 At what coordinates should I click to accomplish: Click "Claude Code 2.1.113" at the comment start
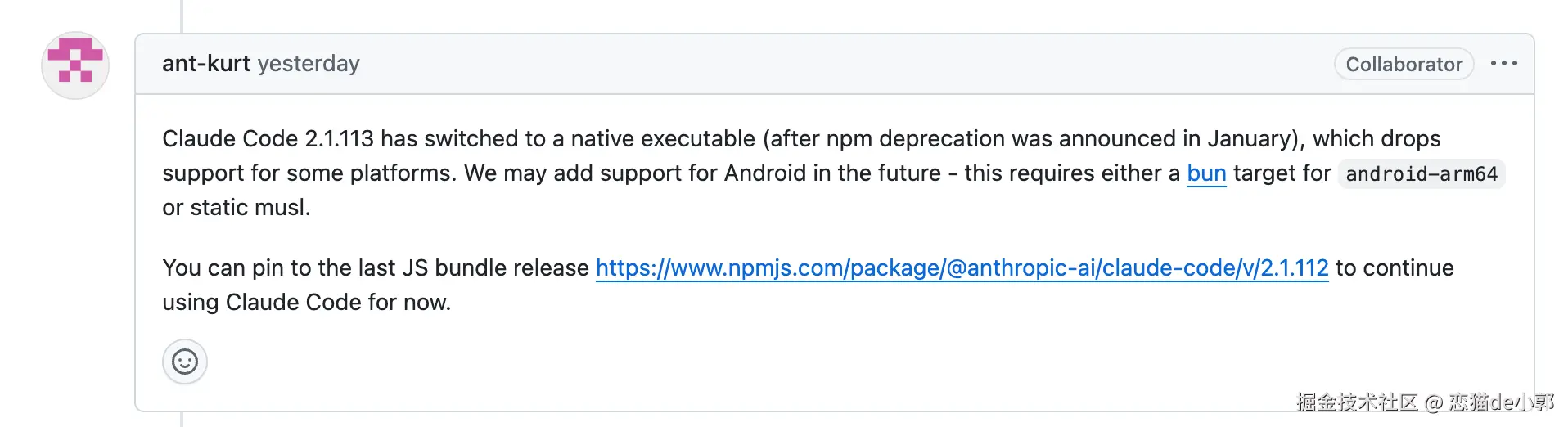tap(268, 139)
